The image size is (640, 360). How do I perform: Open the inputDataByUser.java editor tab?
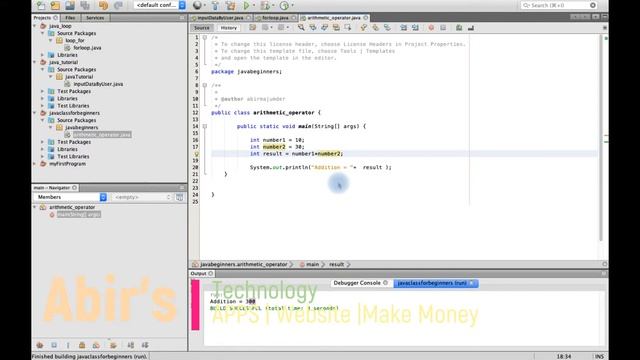(220, 18)
